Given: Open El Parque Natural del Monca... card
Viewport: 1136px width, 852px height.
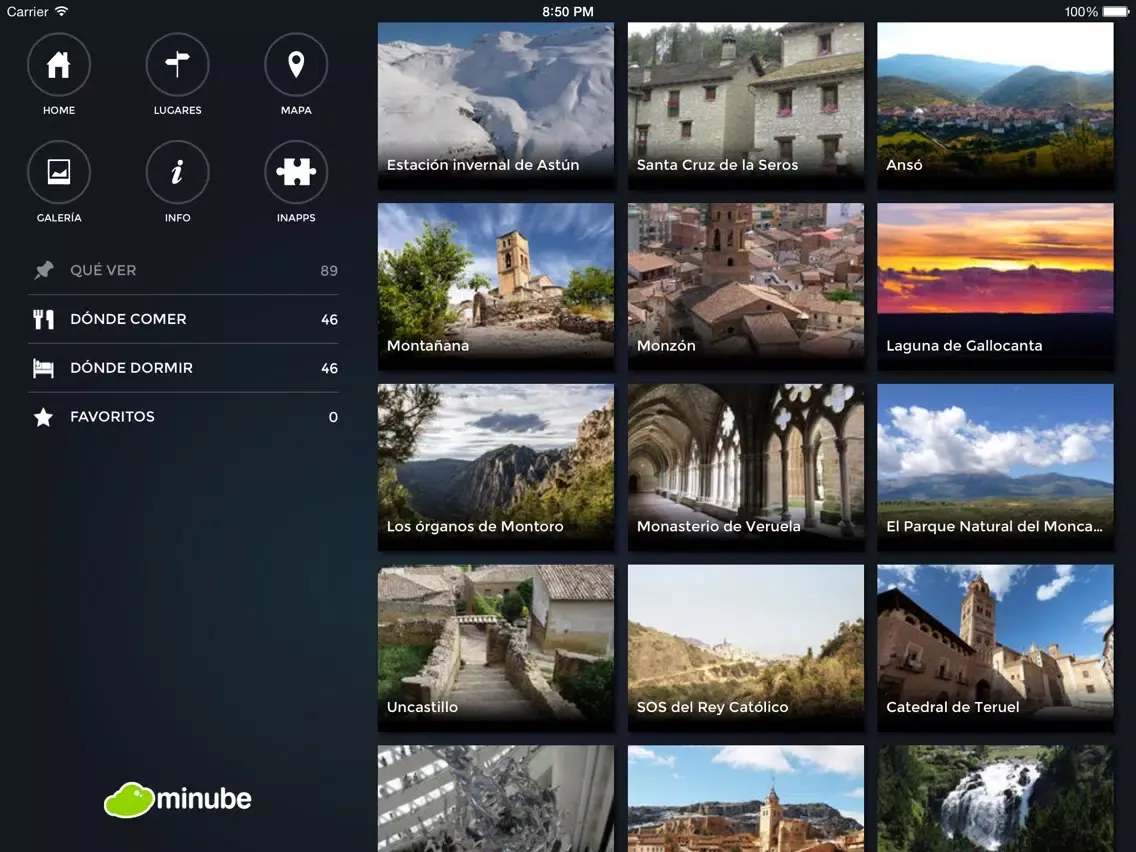Looking at the screenshot, I should (x=995, y=467).
